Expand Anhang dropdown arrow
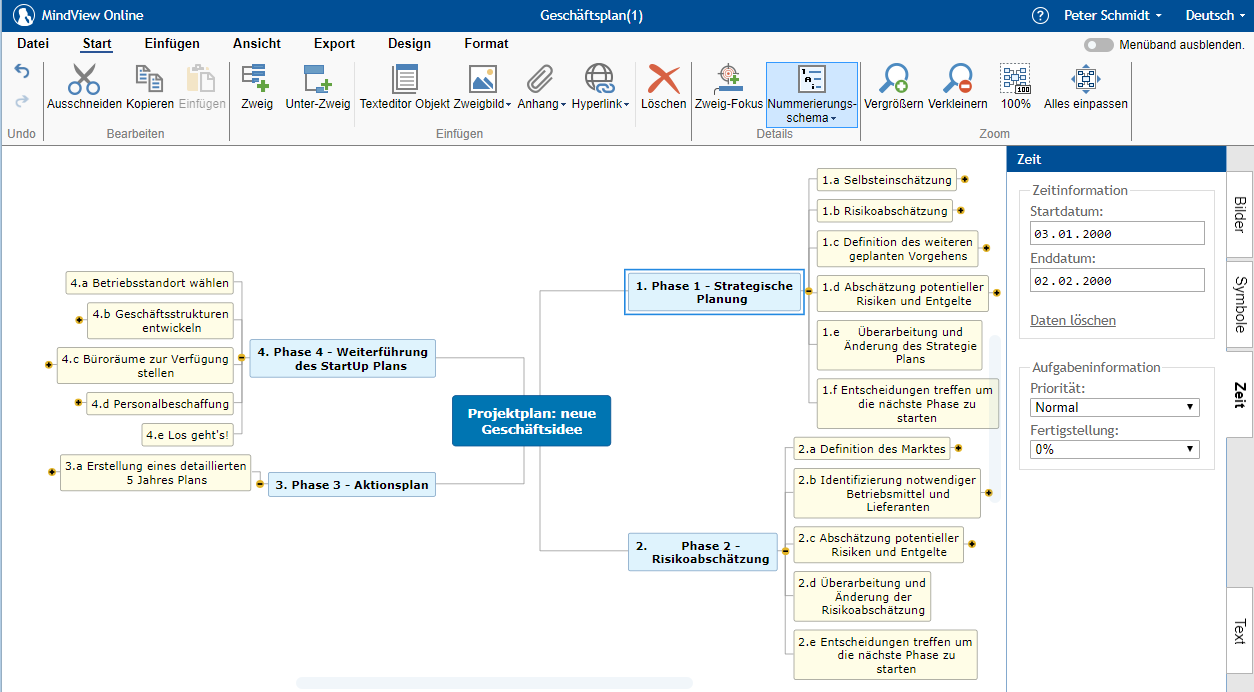Image resolution: width=1254 pixels, height=692 pixels. (563, 105)
